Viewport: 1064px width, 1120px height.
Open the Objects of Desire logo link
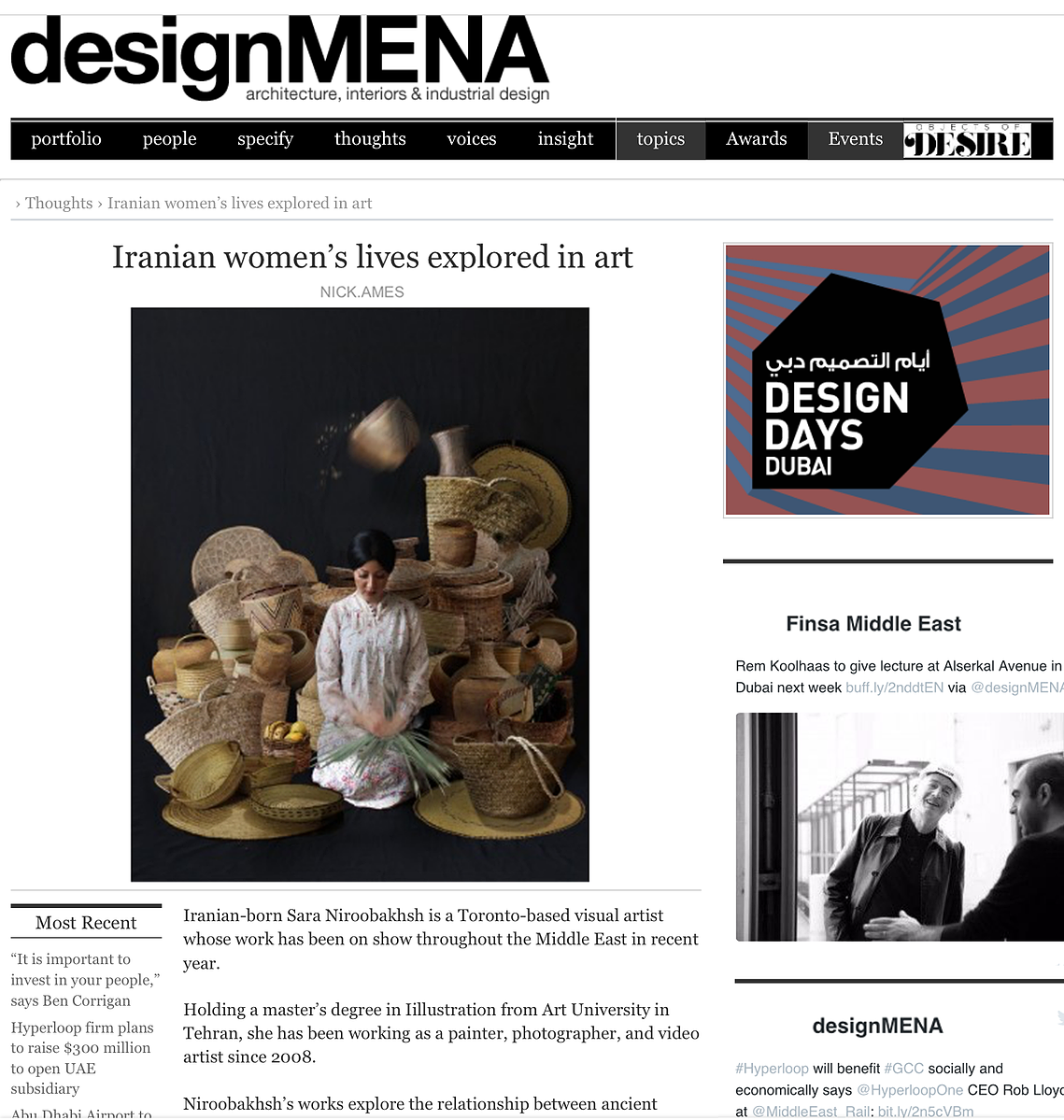point(967,140)
